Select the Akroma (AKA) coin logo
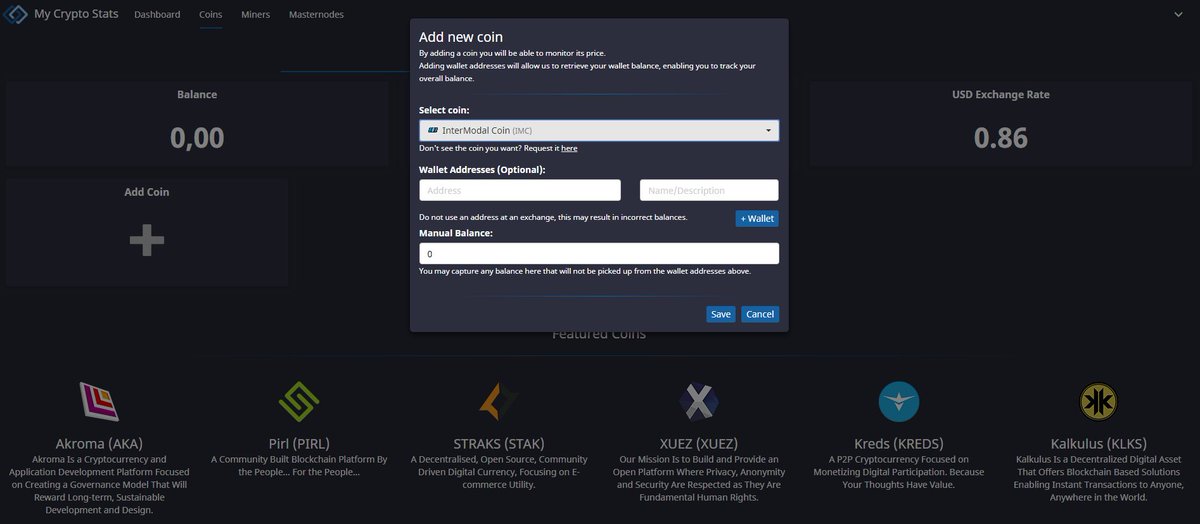1200x524 pixels. coord(99,402)
